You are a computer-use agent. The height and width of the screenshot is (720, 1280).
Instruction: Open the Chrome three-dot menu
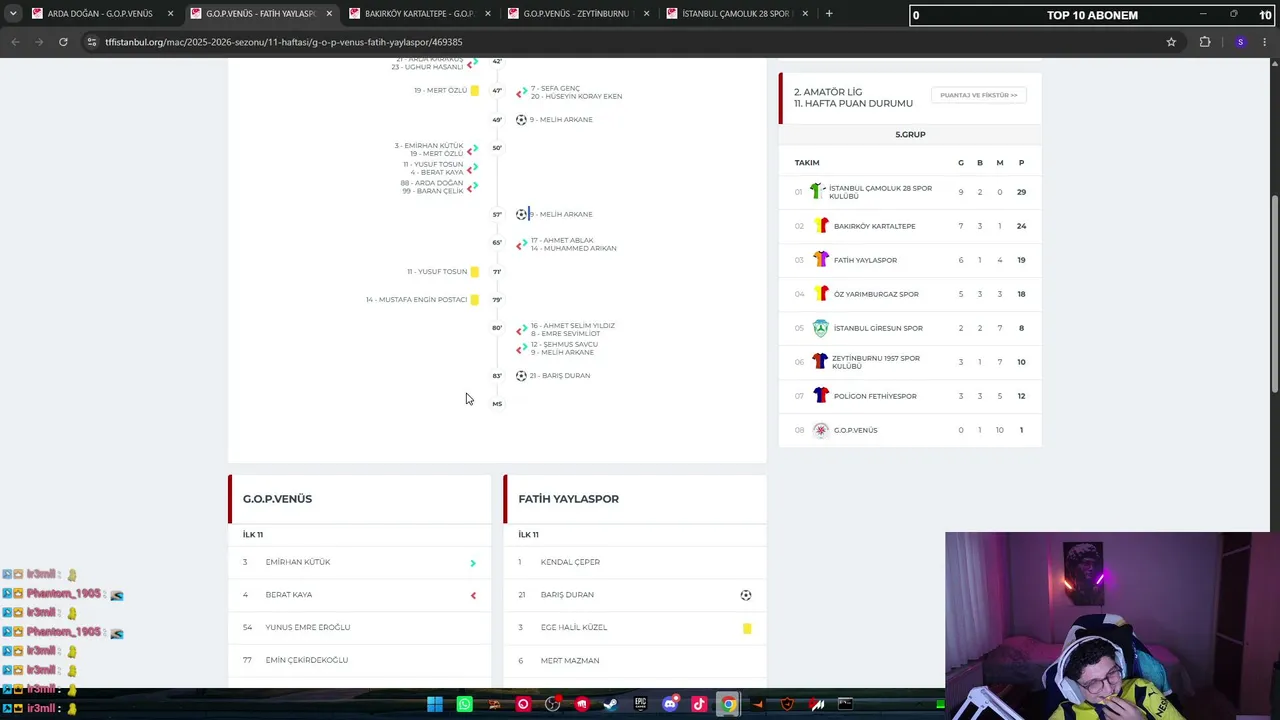click(1266, 42)
